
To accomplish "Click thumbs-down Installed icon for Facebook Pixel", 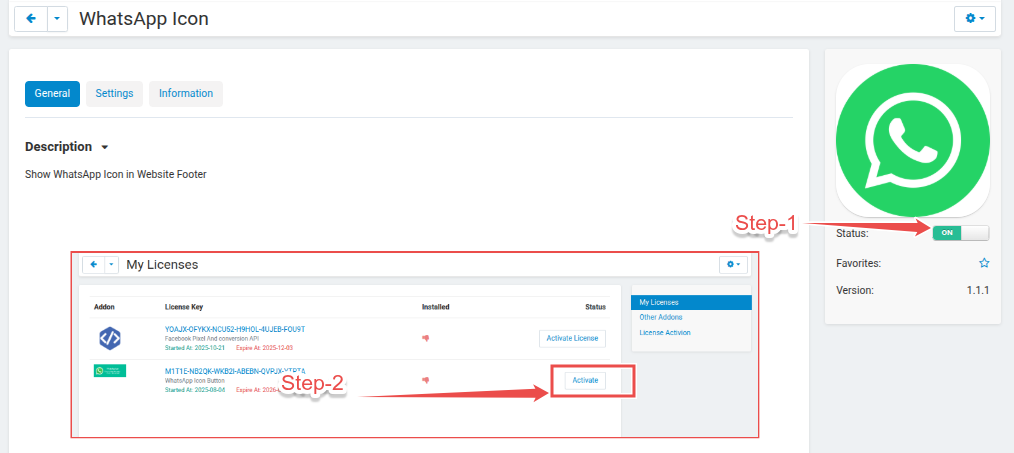I will [x=426, y=338].
